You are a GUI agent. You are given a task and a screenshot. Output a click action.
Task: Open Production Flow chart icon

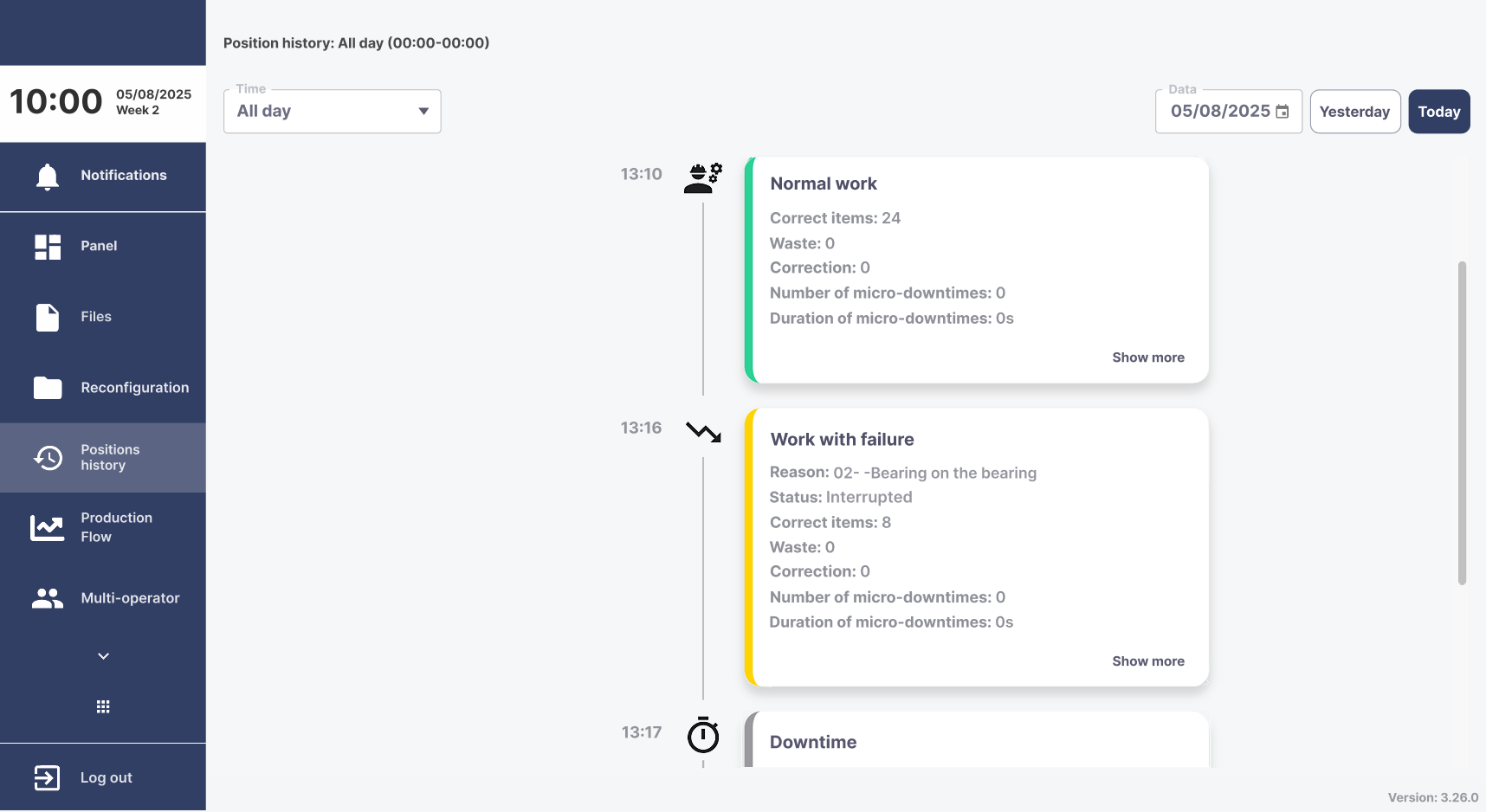point(48,528)
